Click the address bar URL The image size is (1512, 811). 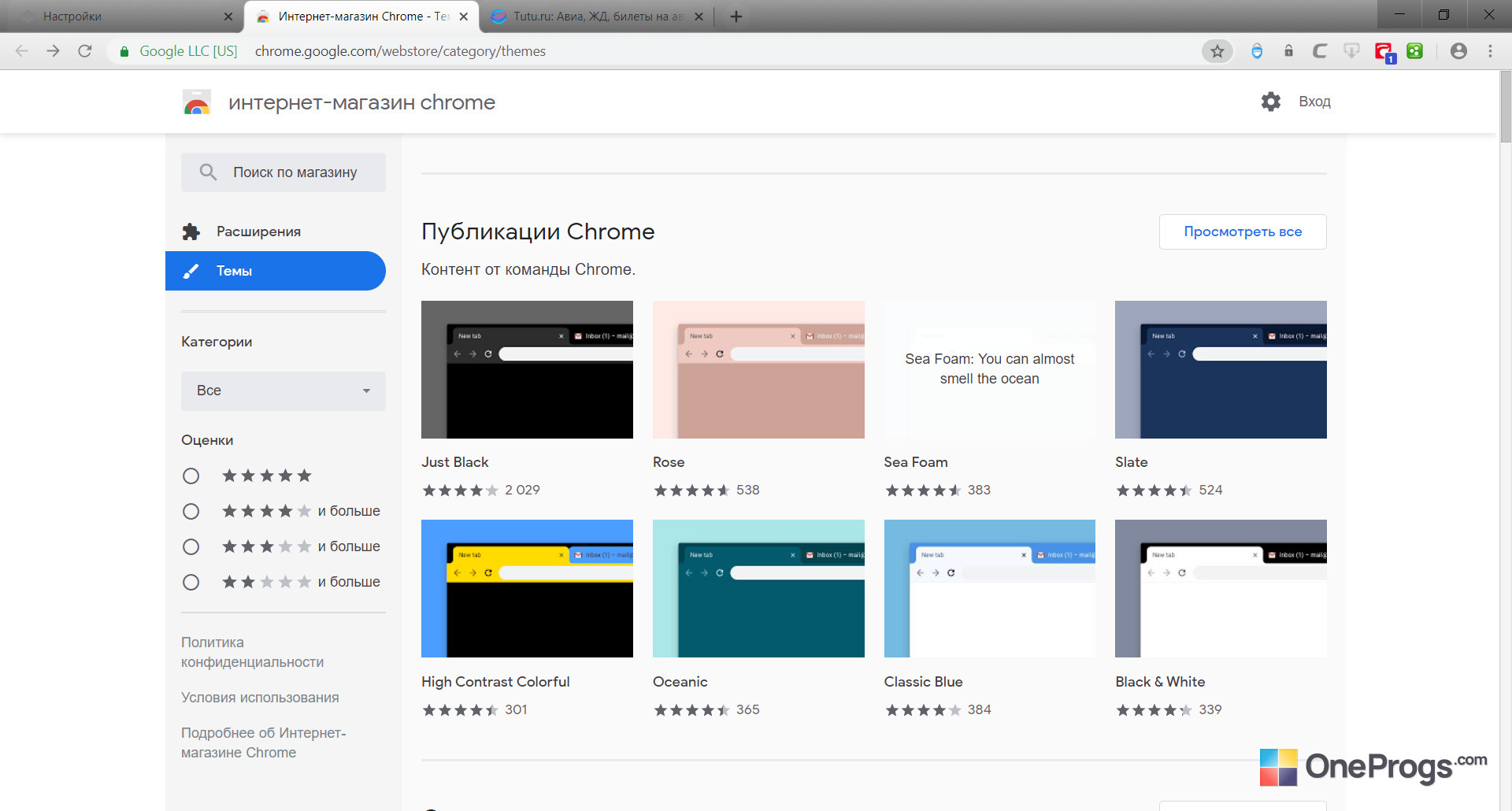click(400, 51)
